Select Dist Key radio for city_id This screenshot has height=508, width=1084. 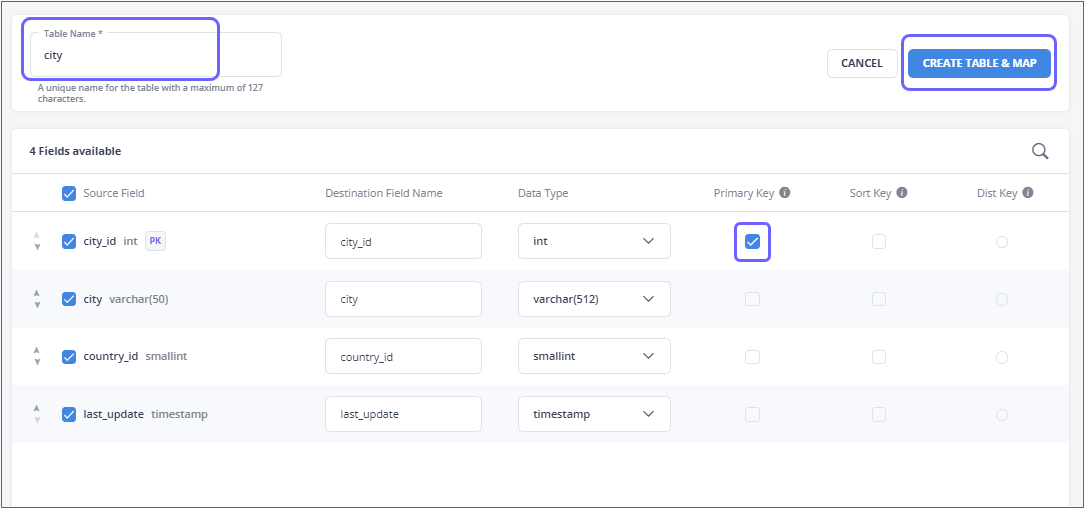pyautogui.click(x=1002, y=242)
